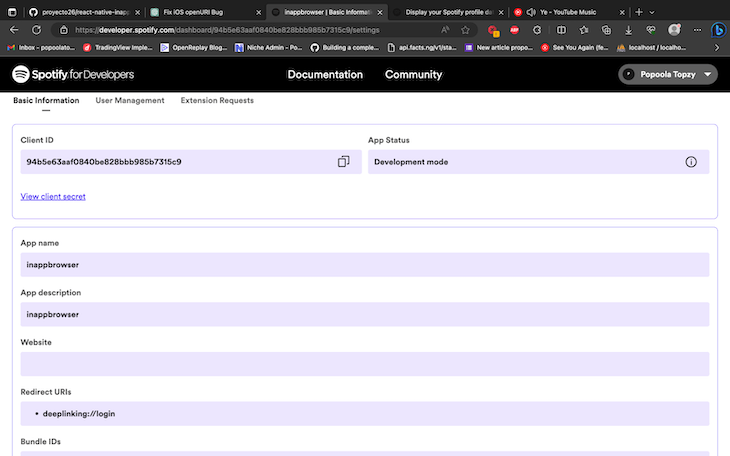Click the browser back arrow
This screenshot has height=456, width=730.
pyautogui.click(x=14, y=30)
